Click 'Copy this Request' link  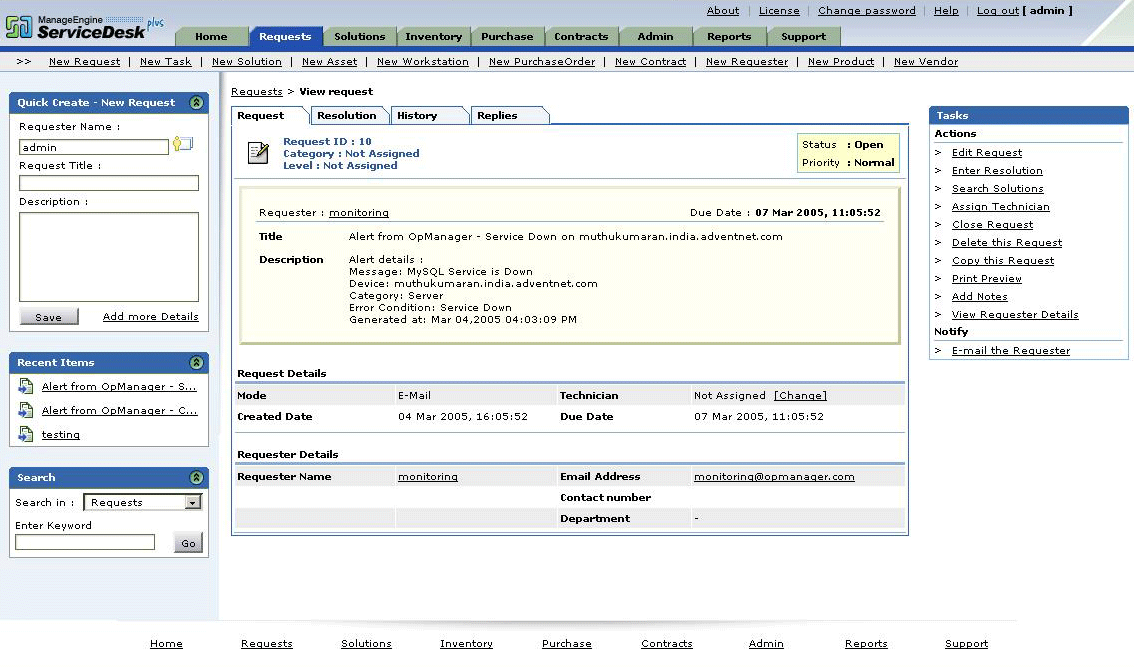1002,261
